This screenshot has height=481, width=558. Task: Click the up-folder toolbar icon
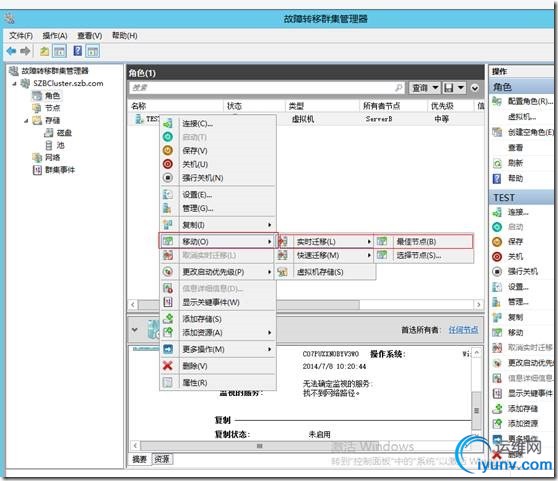coord(44,51)
